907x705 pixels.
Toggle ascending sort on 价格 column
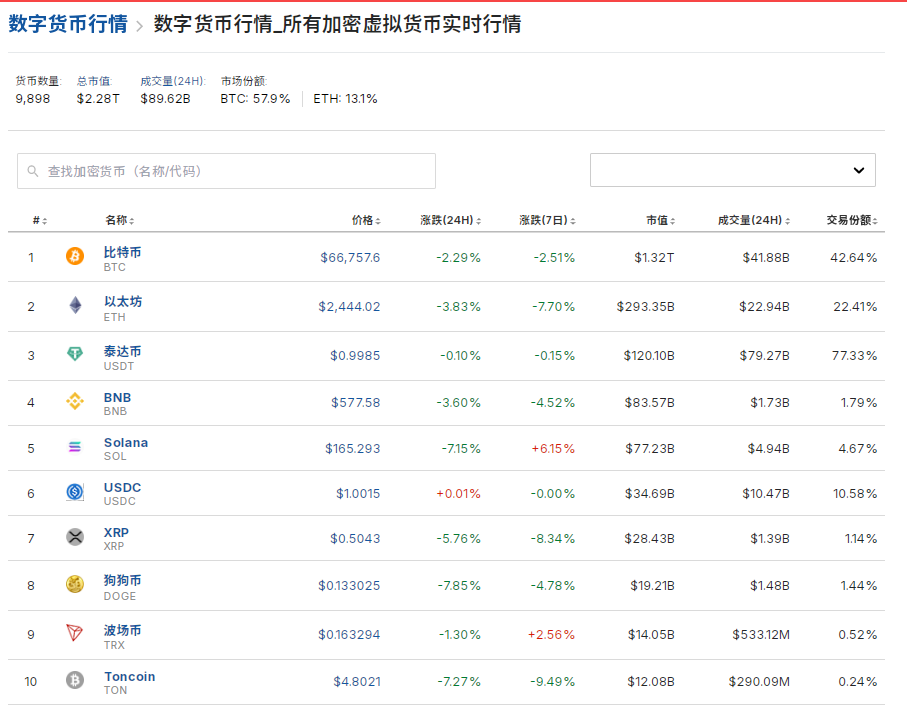377,220
